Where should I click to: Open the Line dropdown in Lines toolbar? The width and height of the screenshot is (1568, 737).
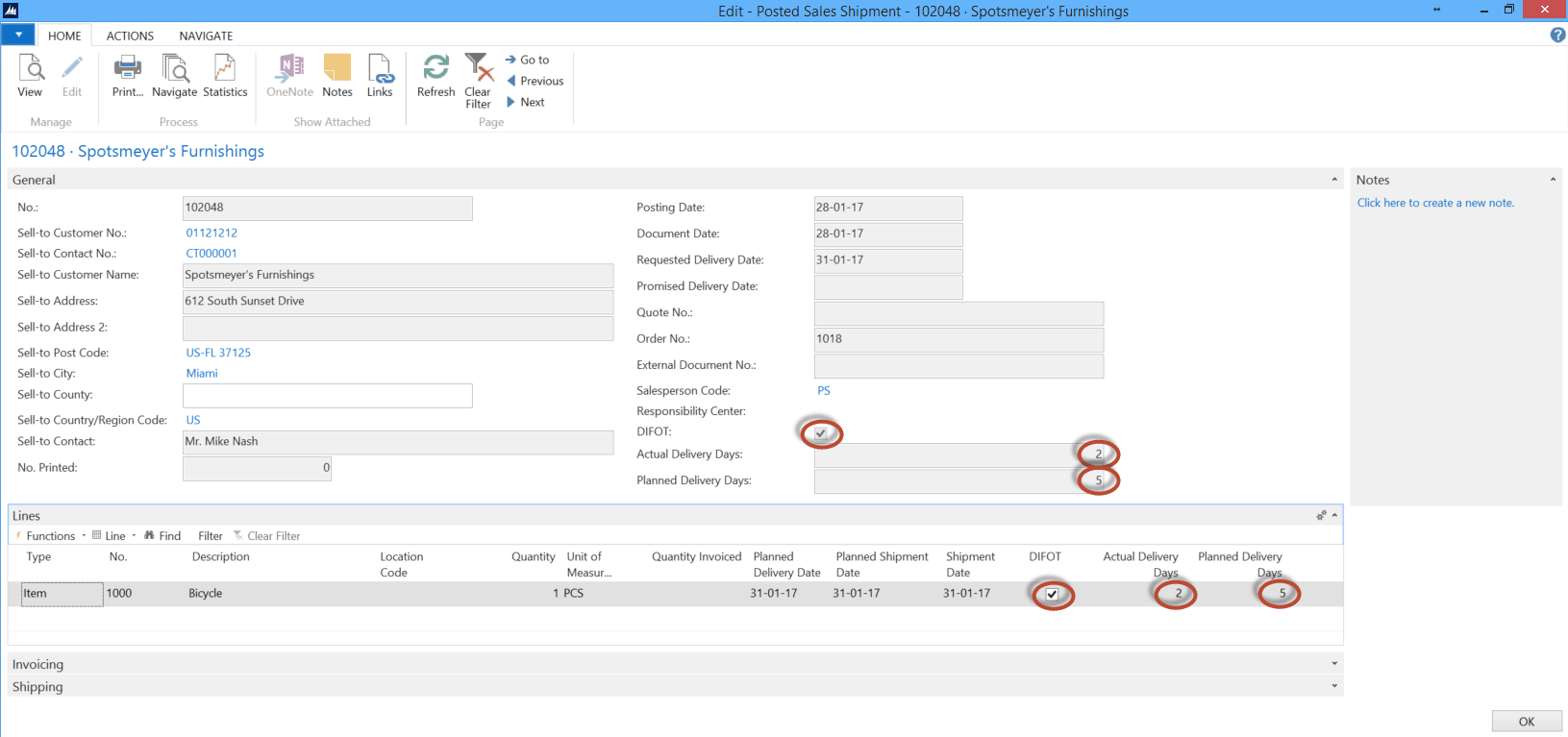pos(114,536)
